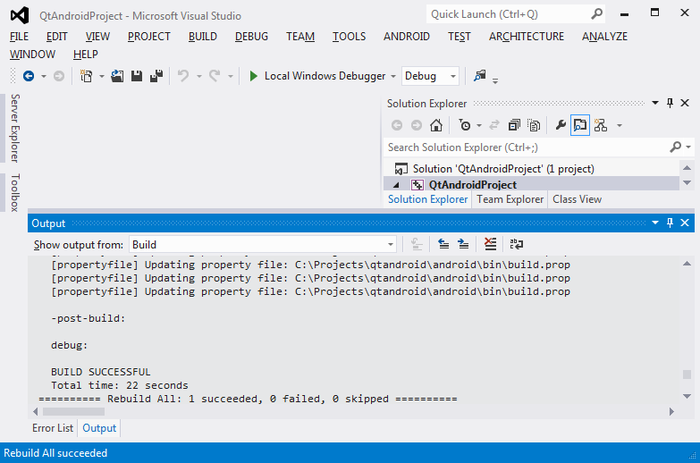
Task: Open the New Project dropdown arrow
Action: [102, 77]
